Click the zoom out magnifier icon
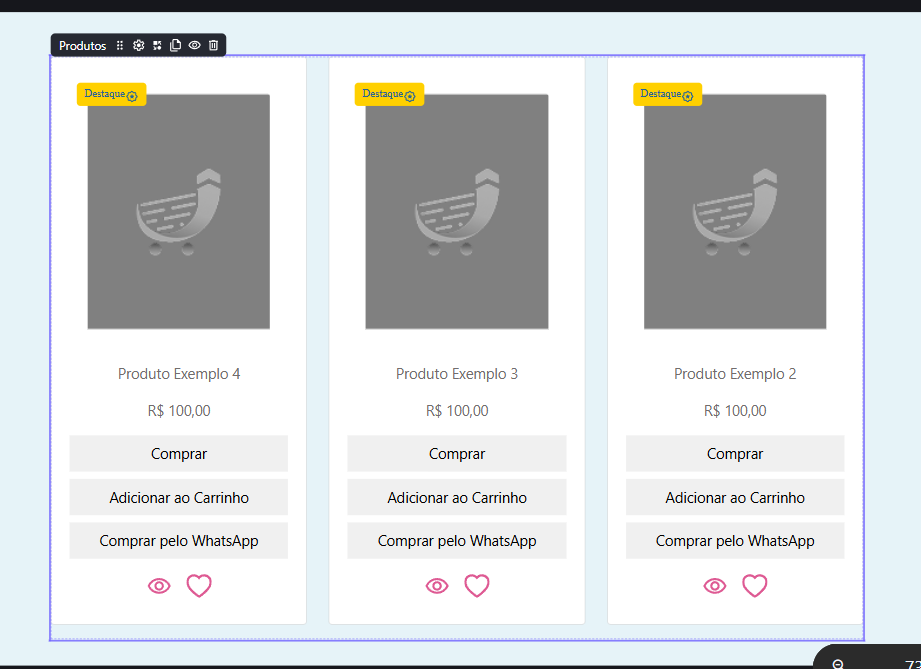Screen dimensions: 921x669 (x=838, y=663)
